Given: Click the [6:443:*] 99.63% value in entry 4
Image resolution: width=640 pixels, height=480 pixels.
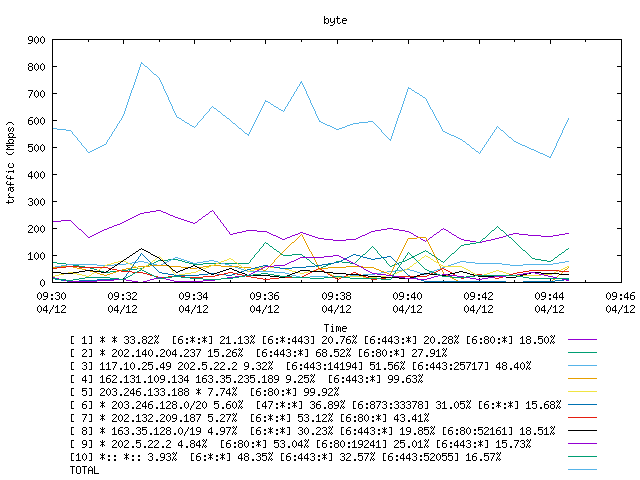Looking at the screenshot, I should [376, 379].
